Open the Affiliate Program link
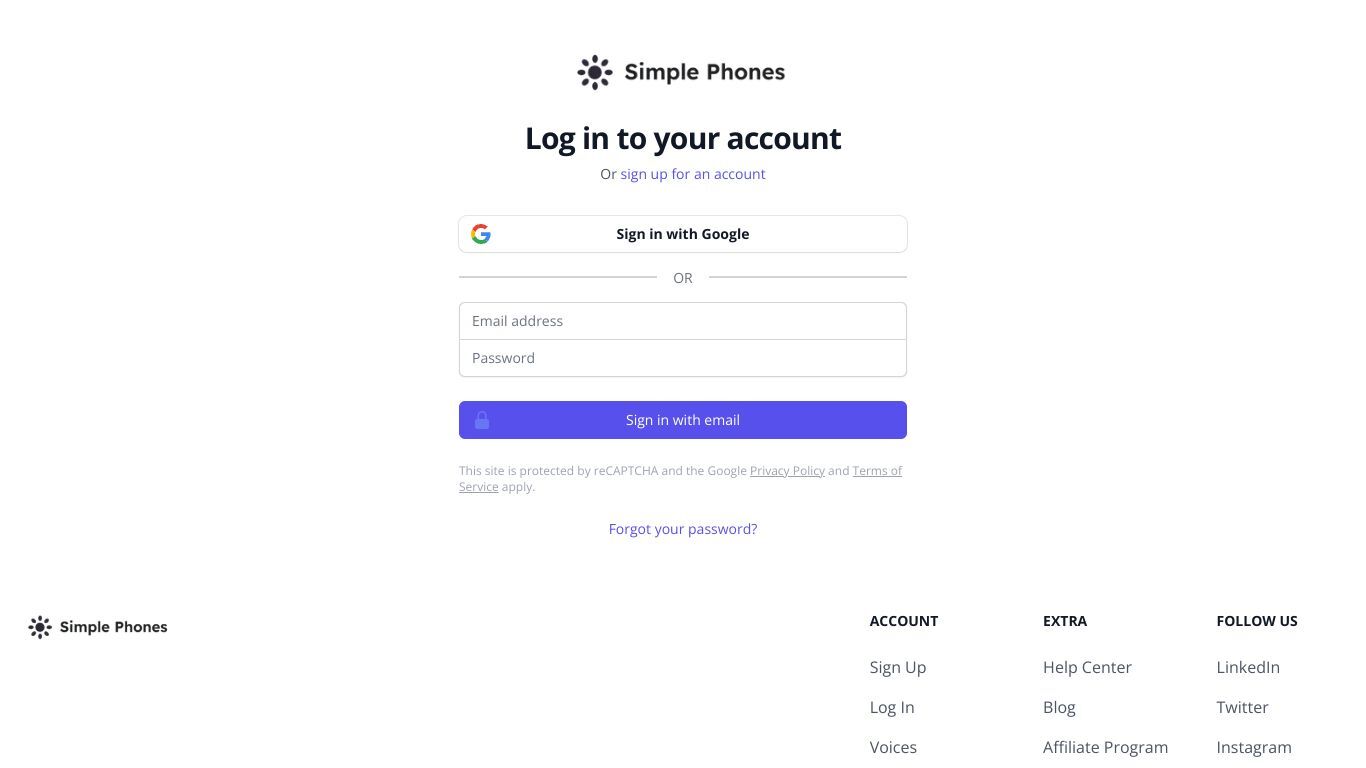The height and width of the screenshot is (768, 1366). [x=1105, y=747]
